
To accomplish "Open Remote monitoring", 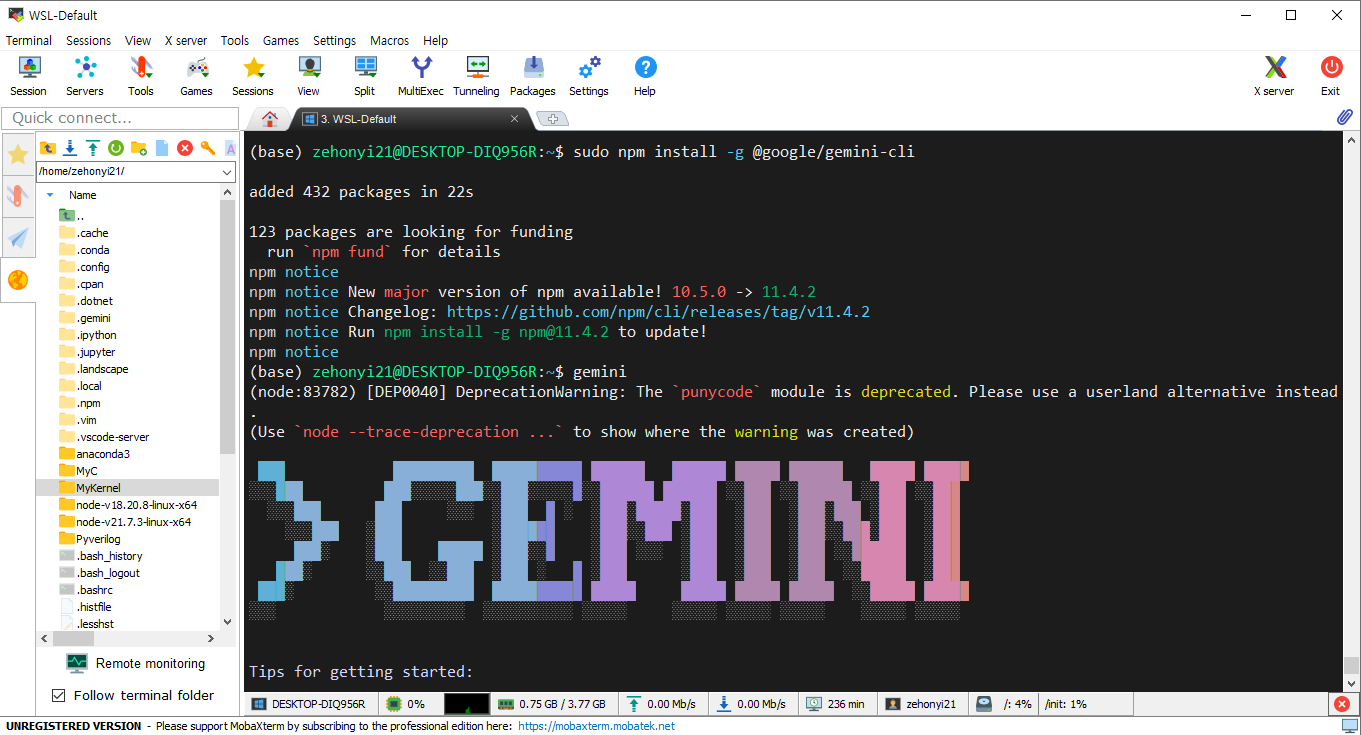I will click(136, 663).
